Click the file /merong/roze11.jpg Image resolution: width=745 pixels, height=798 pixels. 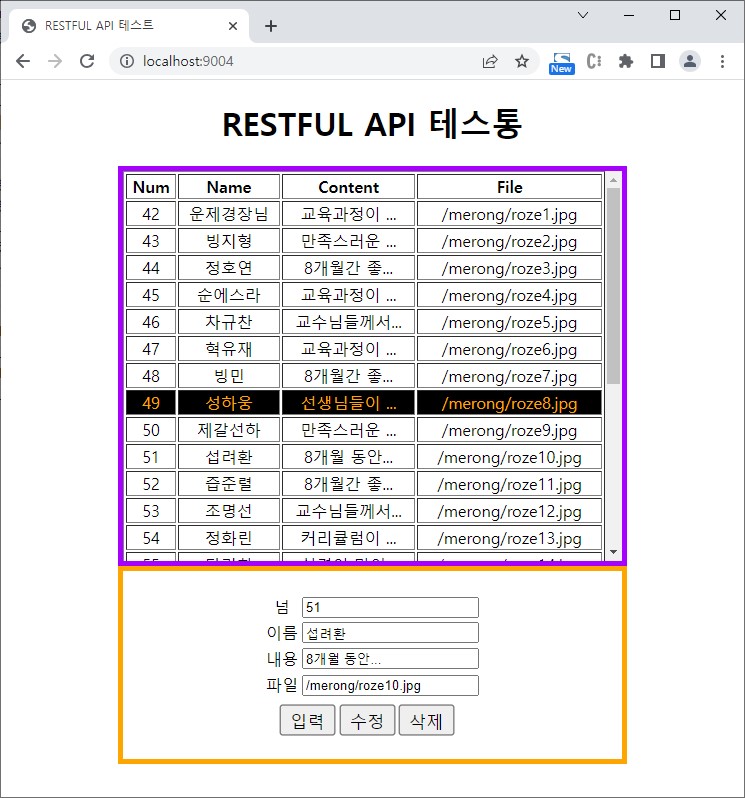click(x=509, y=484)
